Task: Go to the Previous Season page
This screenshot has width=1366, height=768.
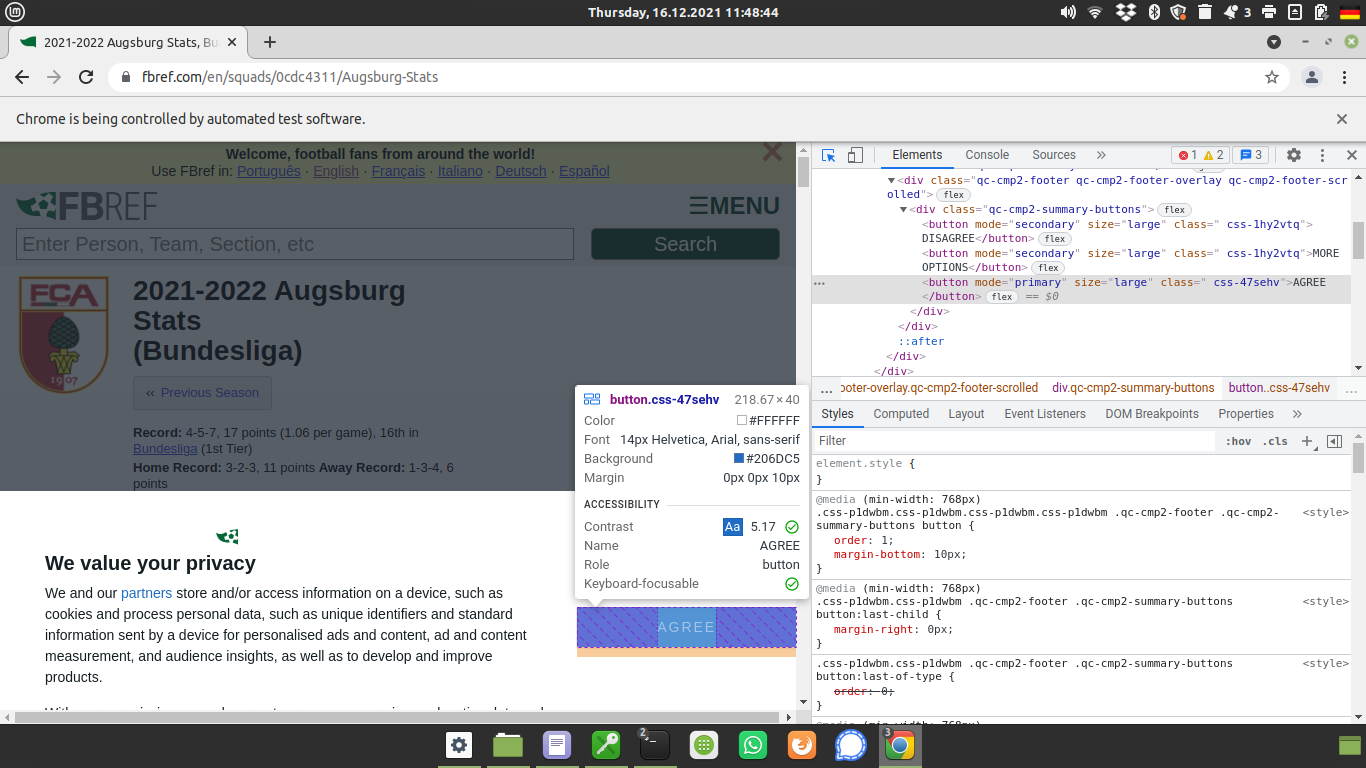Action: click(x=202, y=393)
